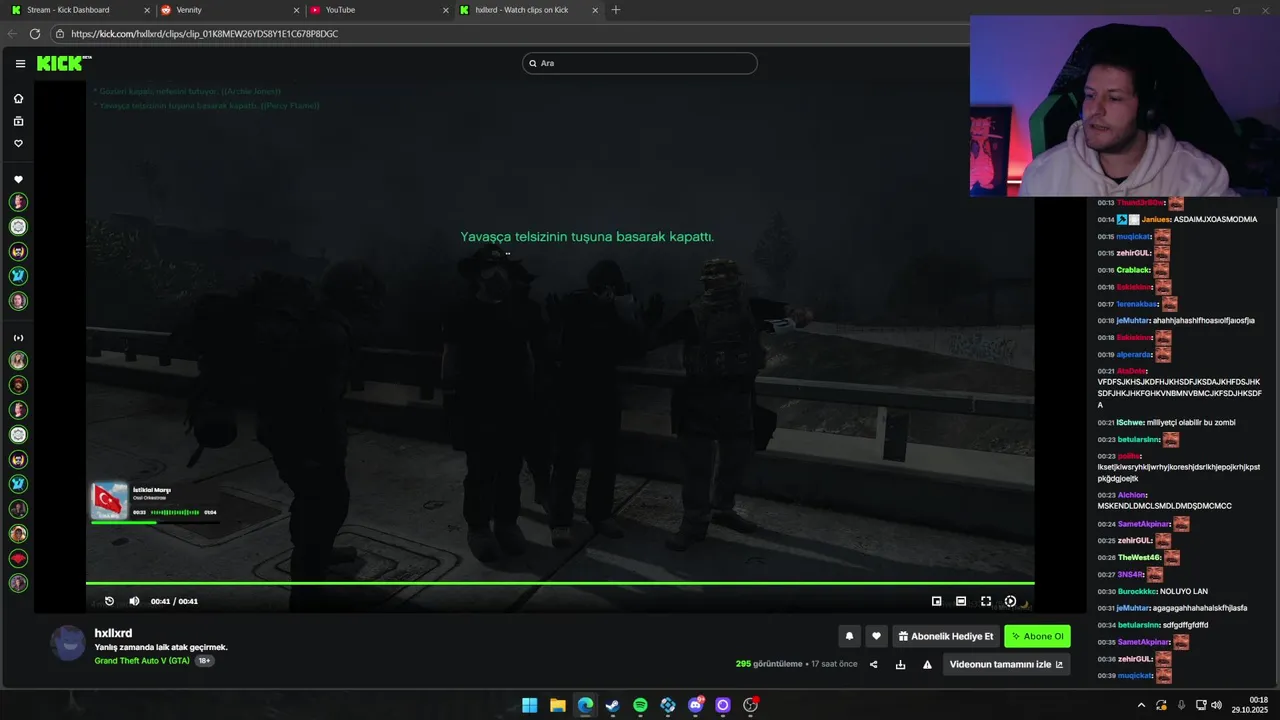Click the filled heart followed section icon
1280x720 pixels.
coord(18,179)
